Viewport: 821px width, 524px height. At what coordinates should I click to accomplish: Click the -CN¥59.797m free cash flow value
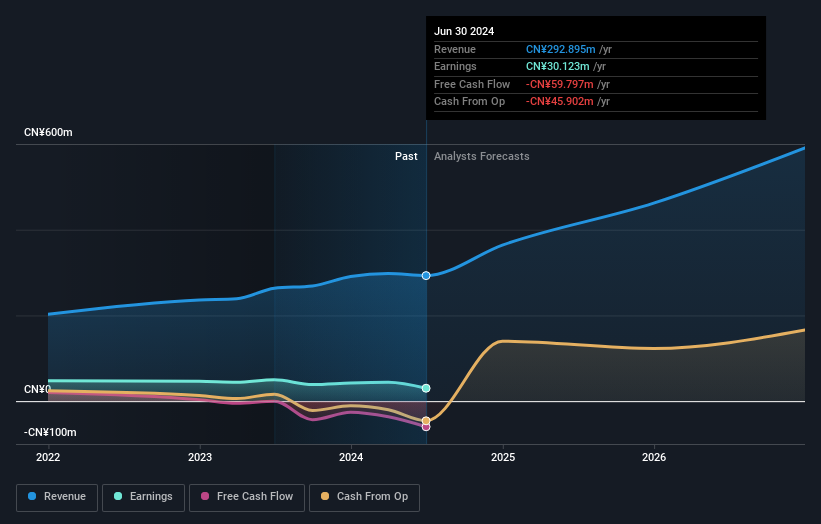pos(560,84)
